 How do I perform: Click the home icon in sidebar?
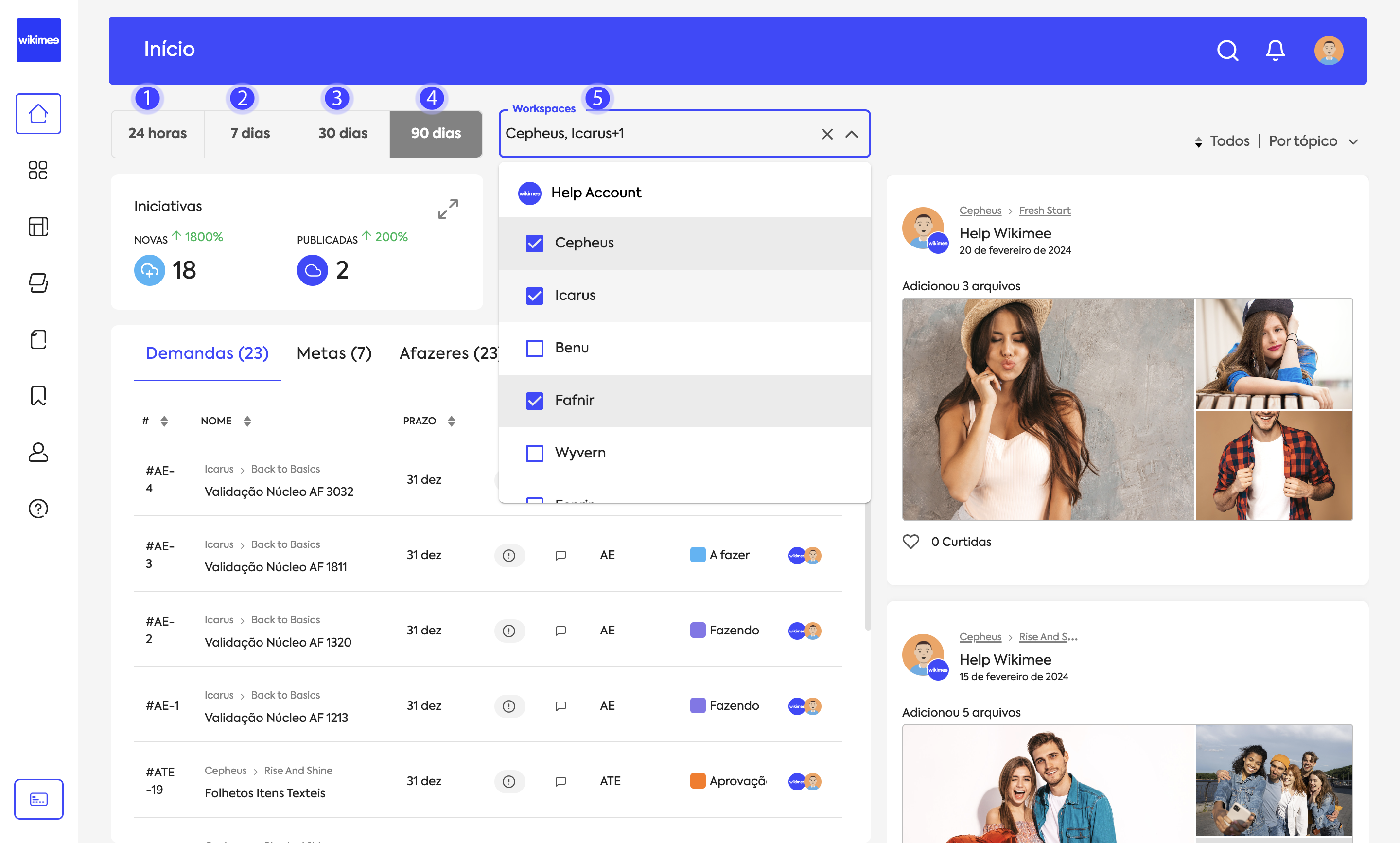tap(38, 114)
